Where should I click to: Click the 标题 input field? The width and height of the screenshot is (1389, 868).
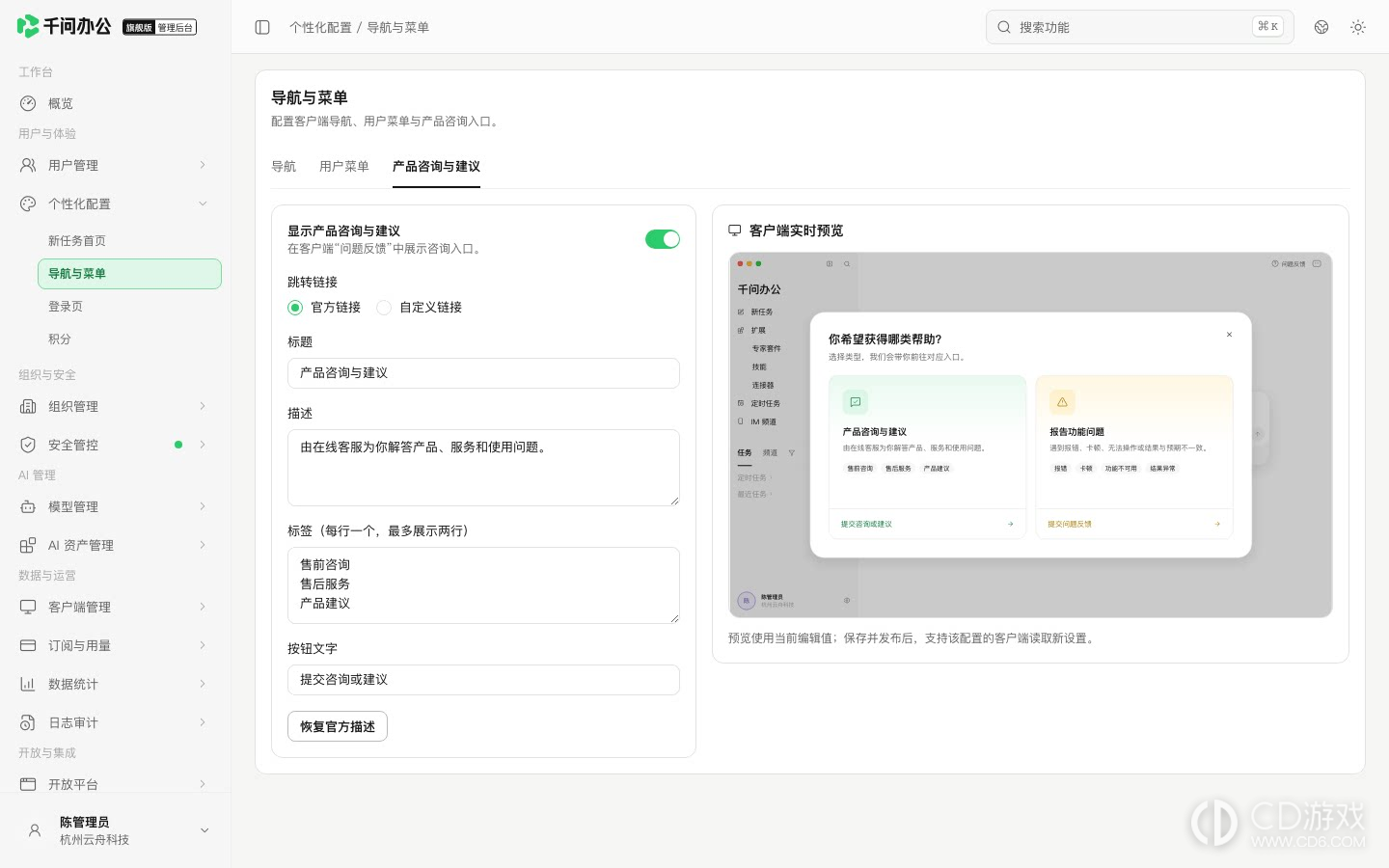(x=483, y=373)
